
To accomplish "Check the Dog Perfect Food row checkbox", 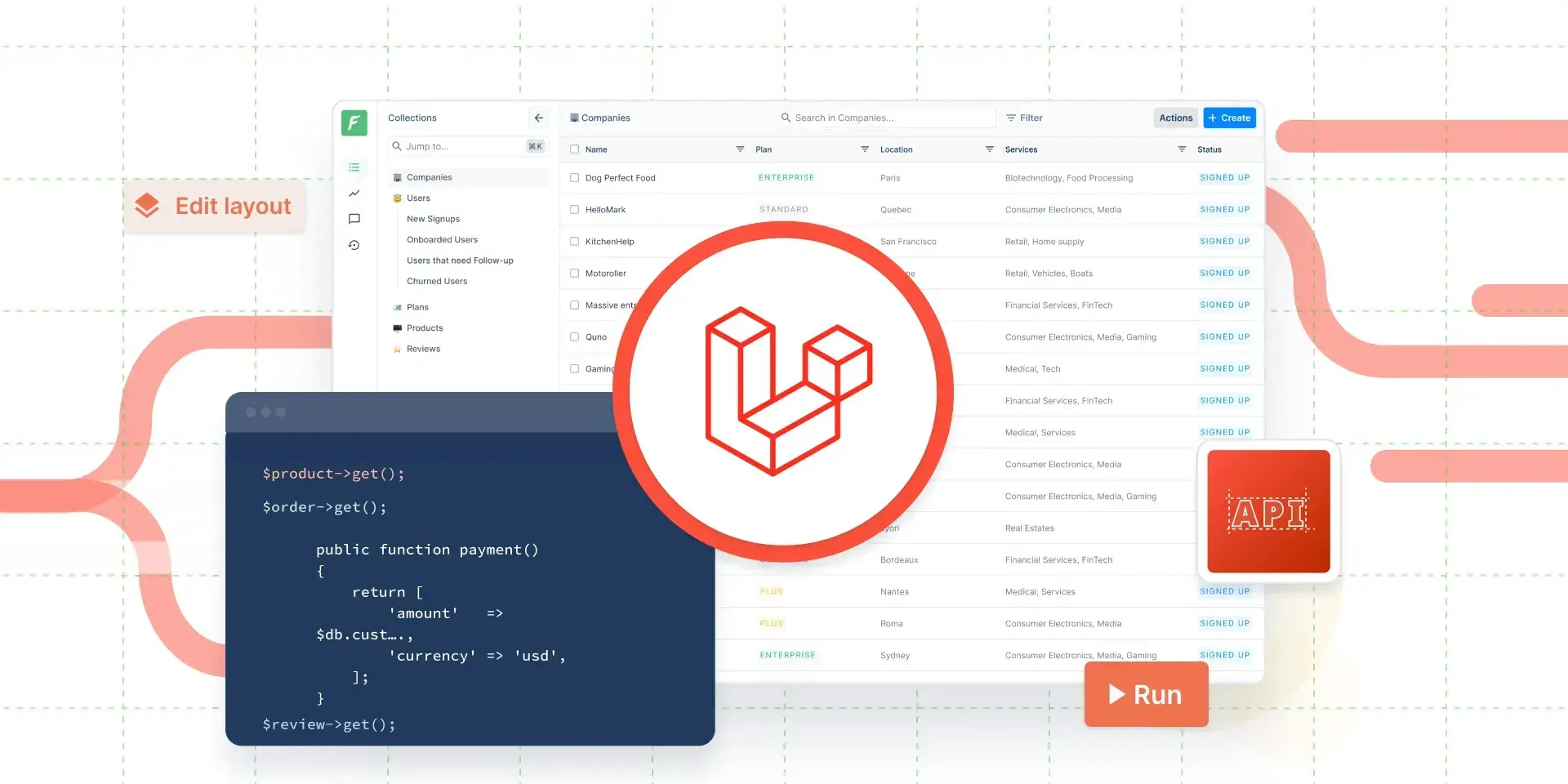I will tap(574, 177).
